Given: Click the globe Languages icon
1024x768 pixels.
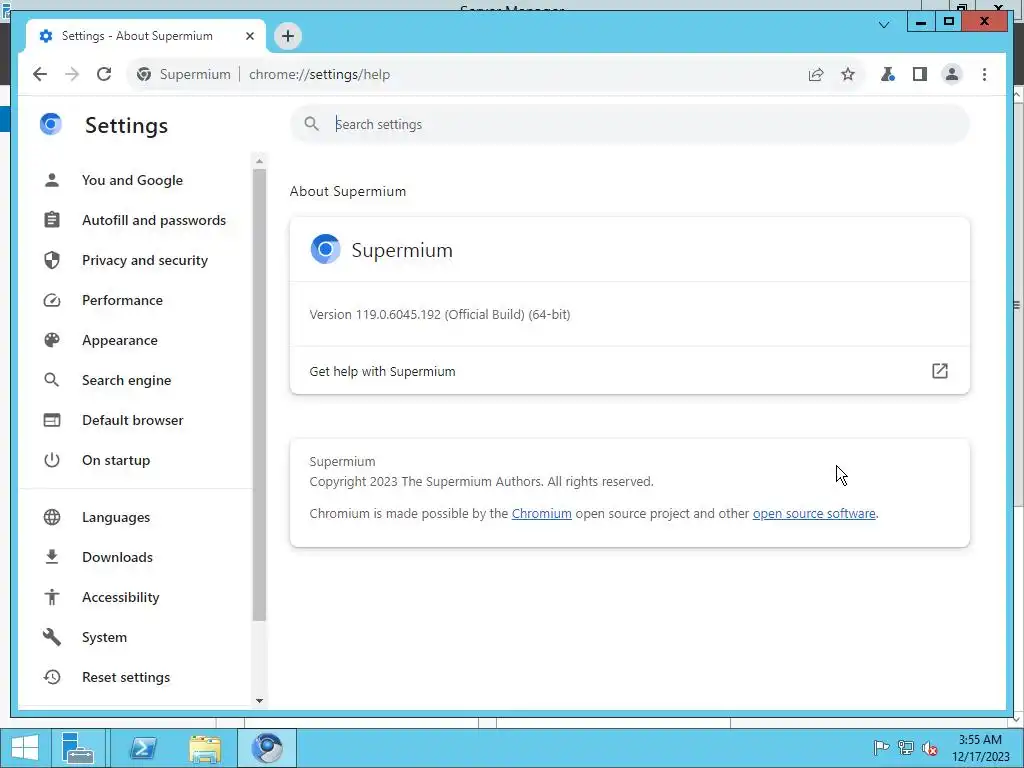Looking at the screenshot, I should click(x=52, y=517).
